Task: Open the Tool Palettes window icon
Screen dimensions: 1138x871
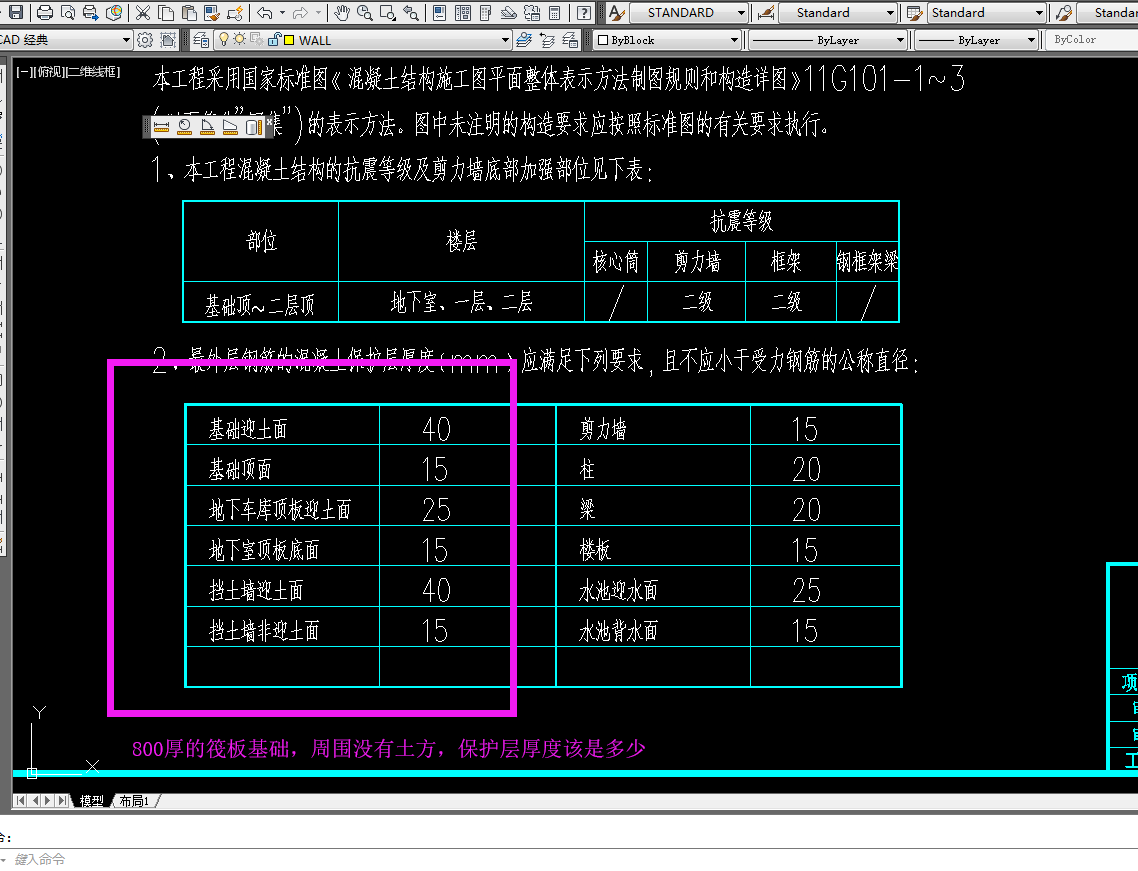Action: (x=486, y=12)
